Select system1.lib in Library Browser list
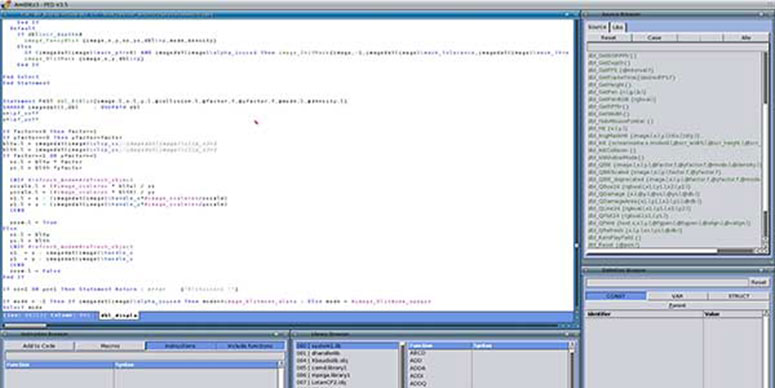This screenshot has height=388, width=775. tap(347, 346)
